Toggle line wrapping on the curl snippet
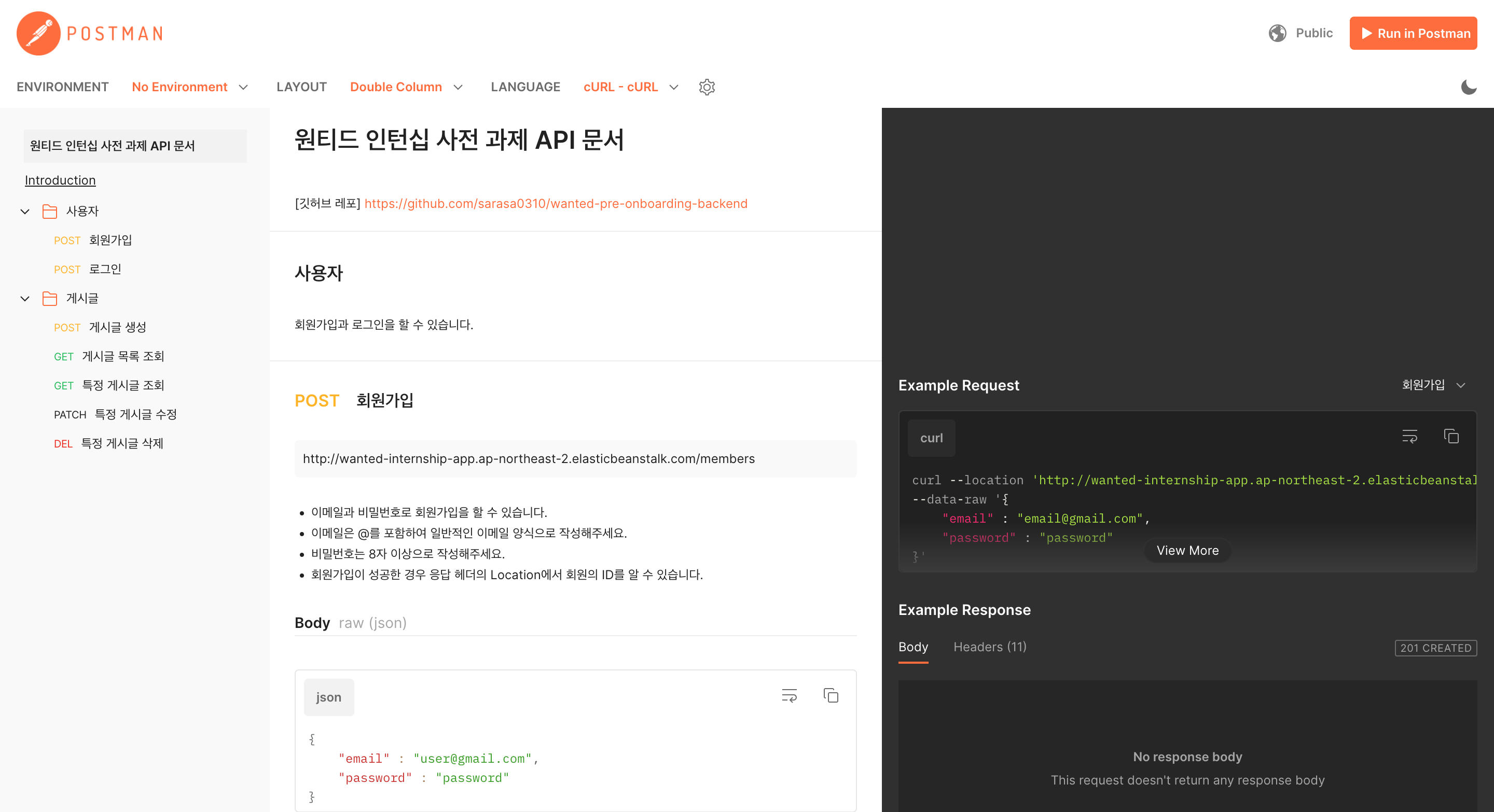This screenshot has height=812, width=1494. pyautogui.click(x=1409, y=437)
